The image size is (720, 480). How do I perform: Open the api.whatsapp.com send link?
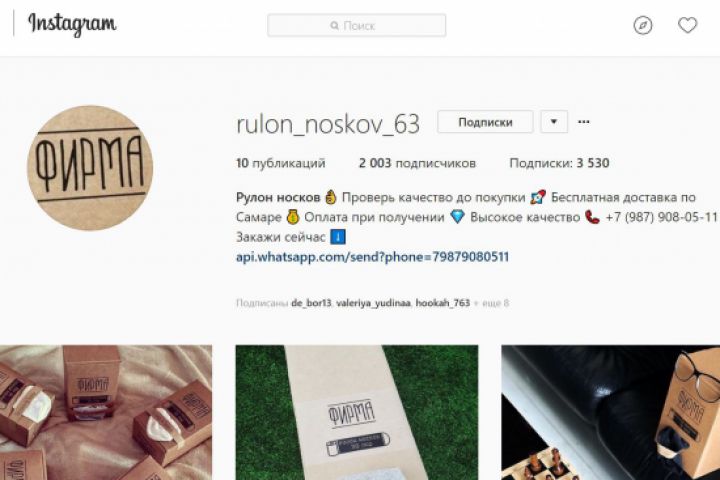372,257
